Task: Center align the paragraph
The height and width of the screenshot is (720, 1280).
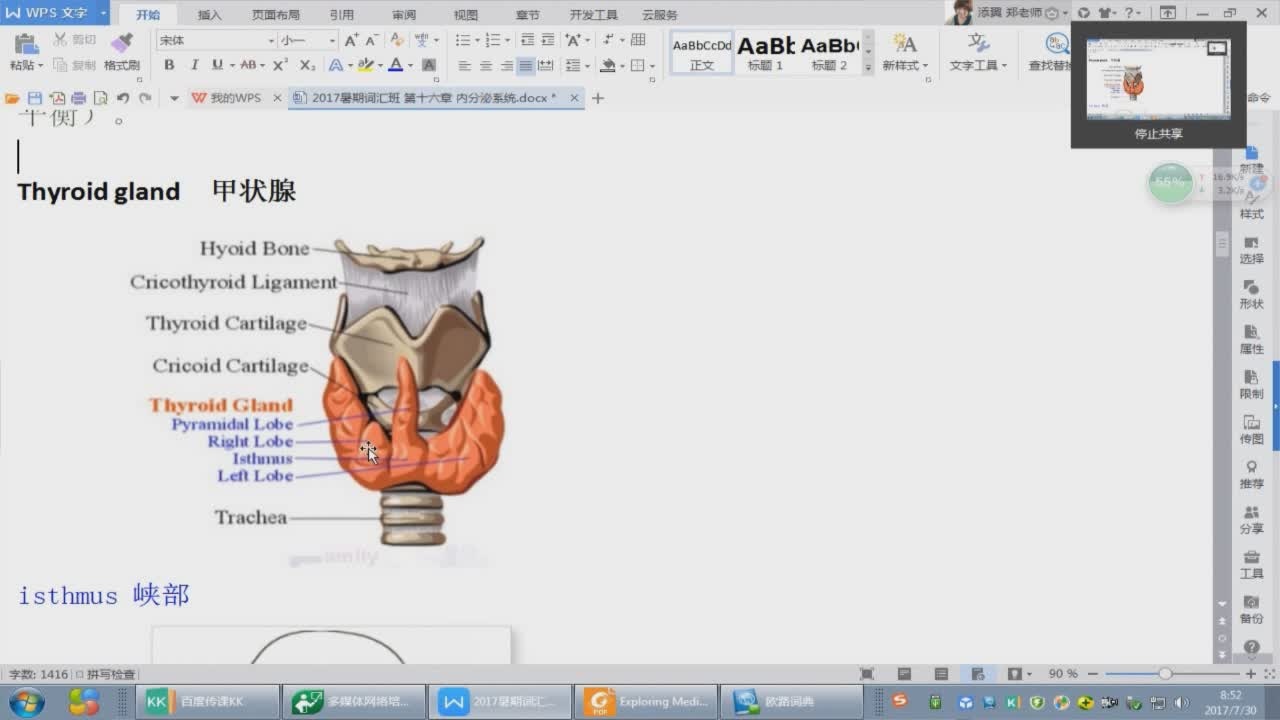Action: coord(486,65)
